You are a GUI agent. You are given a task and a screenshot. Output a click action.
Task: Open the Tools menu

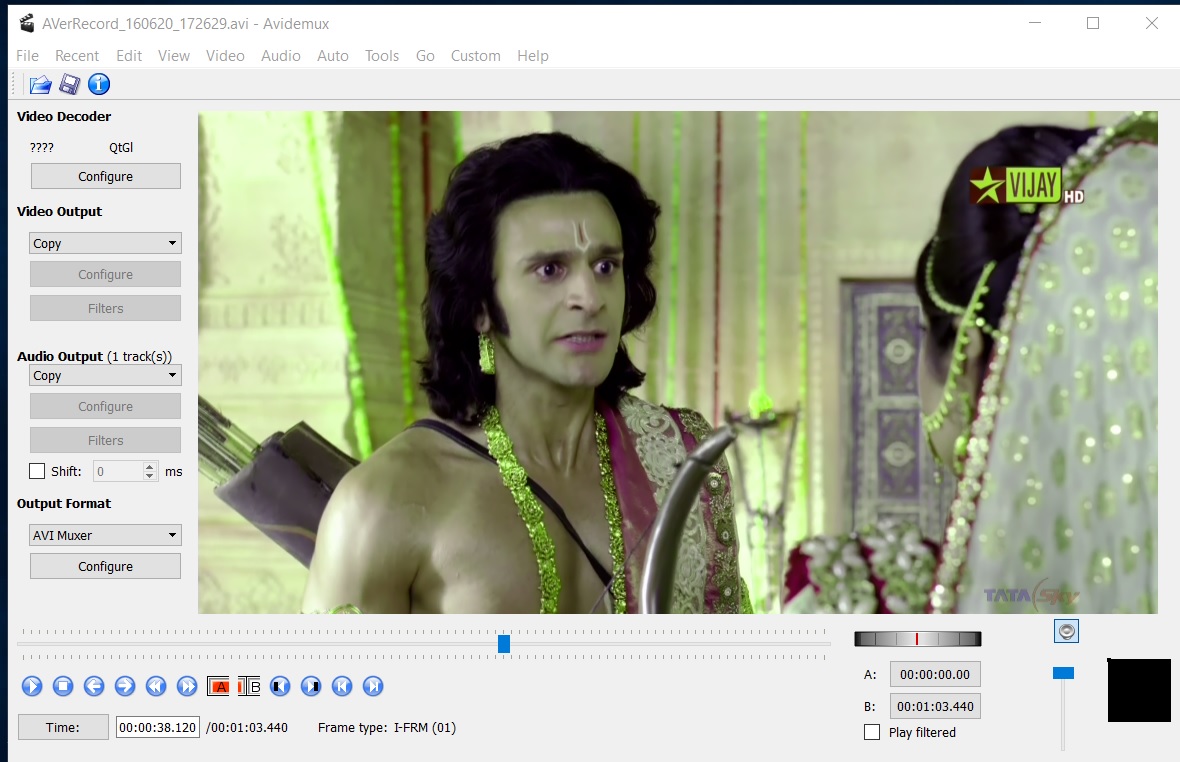tap(382, 56)
